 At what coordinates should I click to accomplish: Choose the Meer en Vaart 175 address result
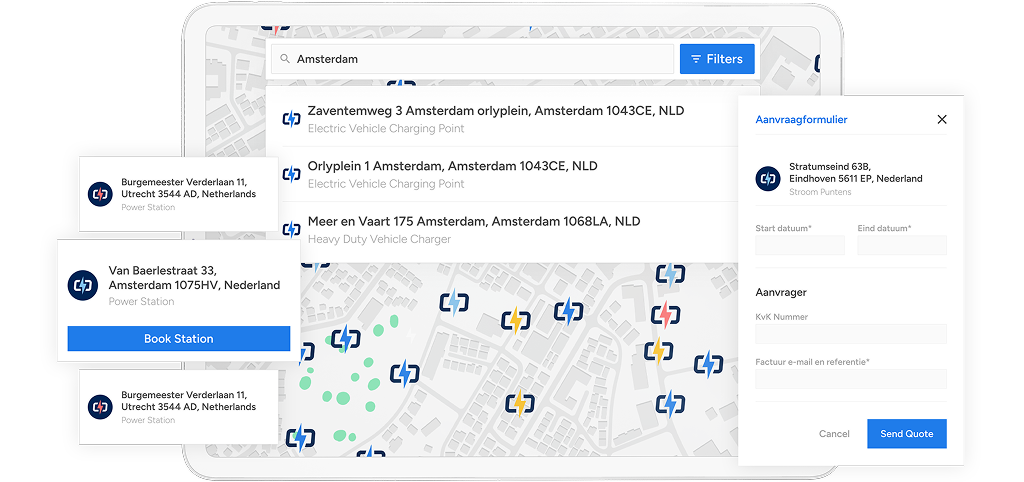click(474, 221)
